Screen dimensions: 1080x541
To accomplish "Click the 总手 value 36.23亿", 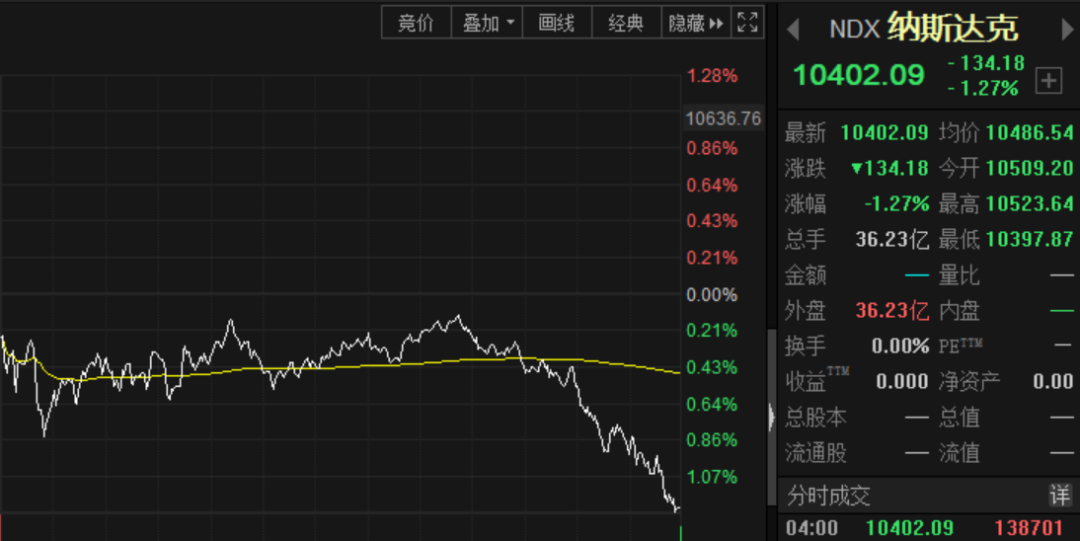I will tap(892, 239).
